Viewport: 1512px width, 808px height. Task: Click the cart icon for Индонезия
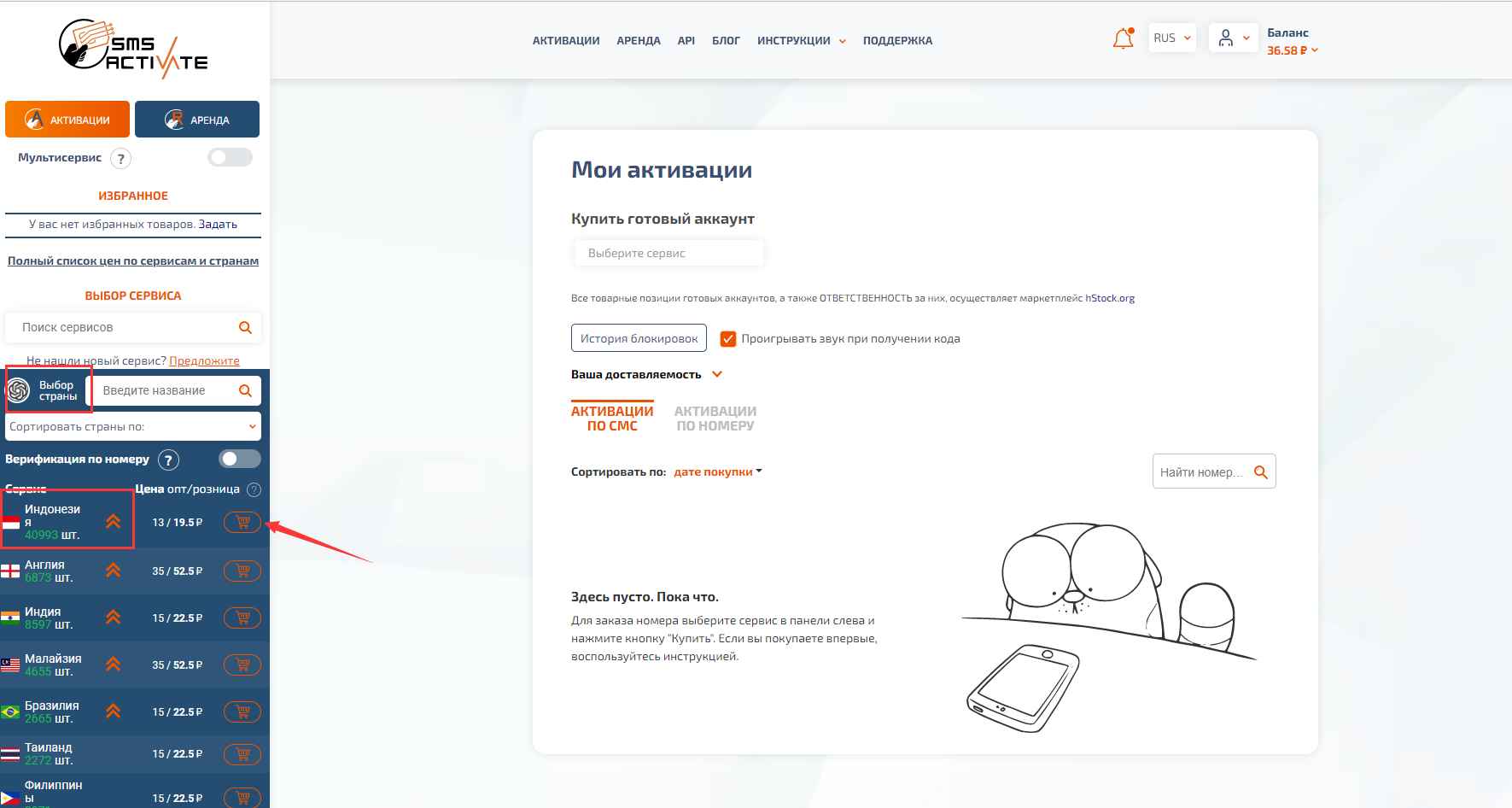click(242, 522)
